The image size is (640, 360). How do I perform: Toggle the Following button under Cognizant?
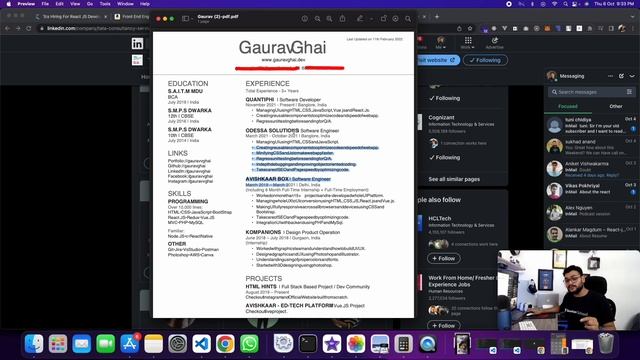pos(445,158)
